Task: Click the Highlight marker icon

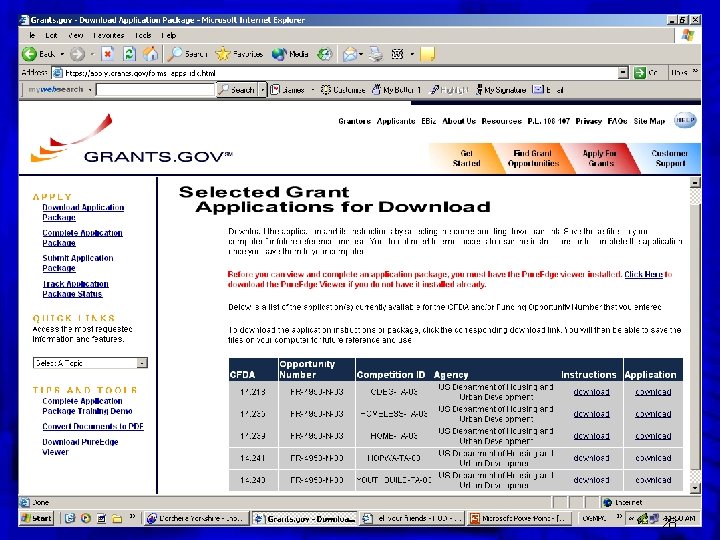Action: tap(434, 90)
